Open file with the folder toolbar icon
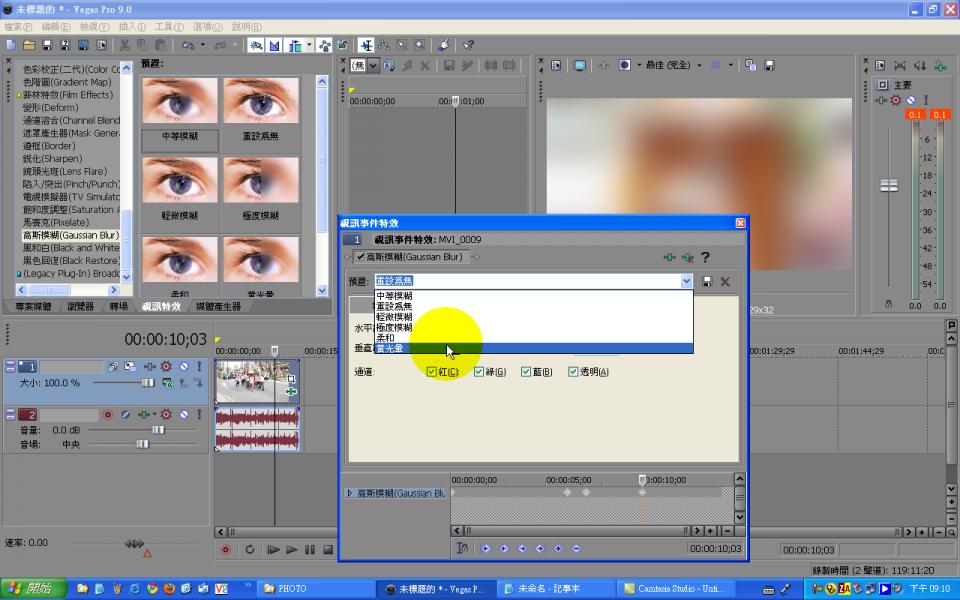Screen dimensions: 960x600 [x=29, y=45]
